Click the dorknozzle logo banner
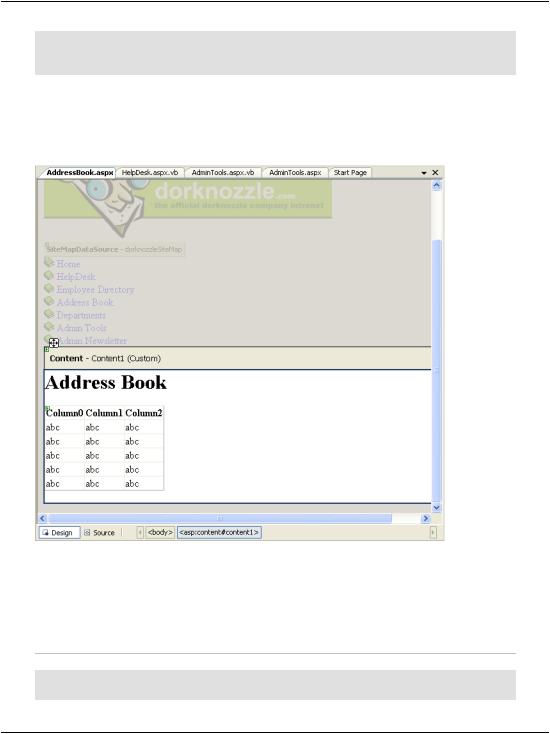 pyautogui.click(x=188, y=199)
